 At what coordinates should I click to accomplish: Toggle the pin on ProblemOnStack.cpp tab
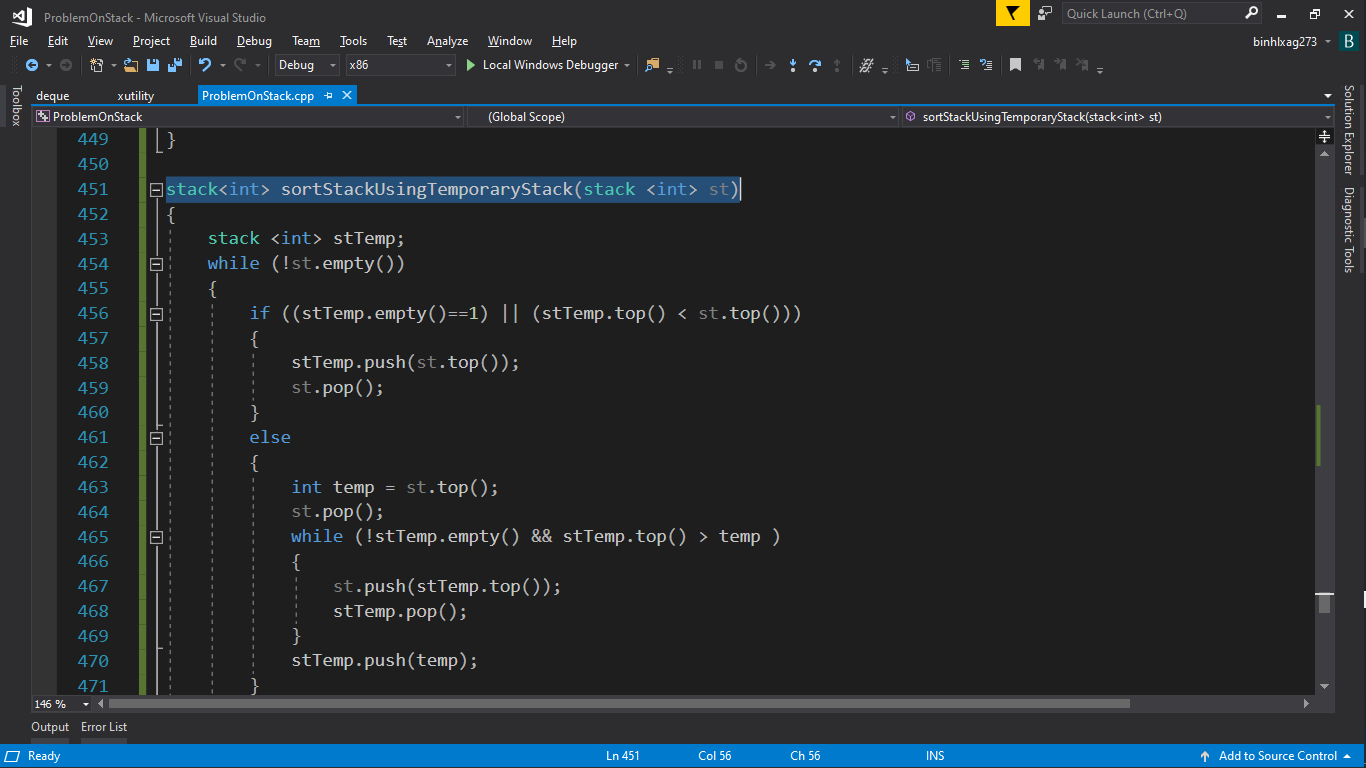(328, 95)
